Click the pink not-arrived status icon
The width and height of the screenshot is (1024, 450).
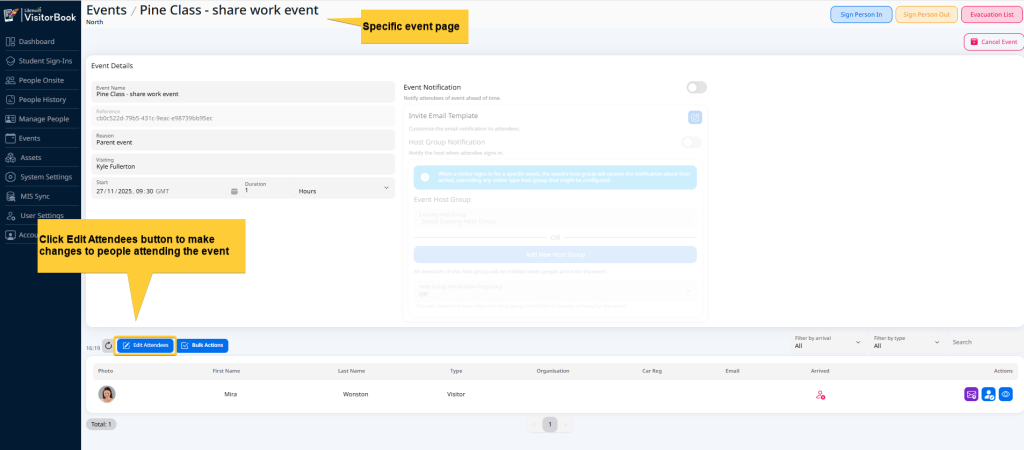[x=820, y=395]
